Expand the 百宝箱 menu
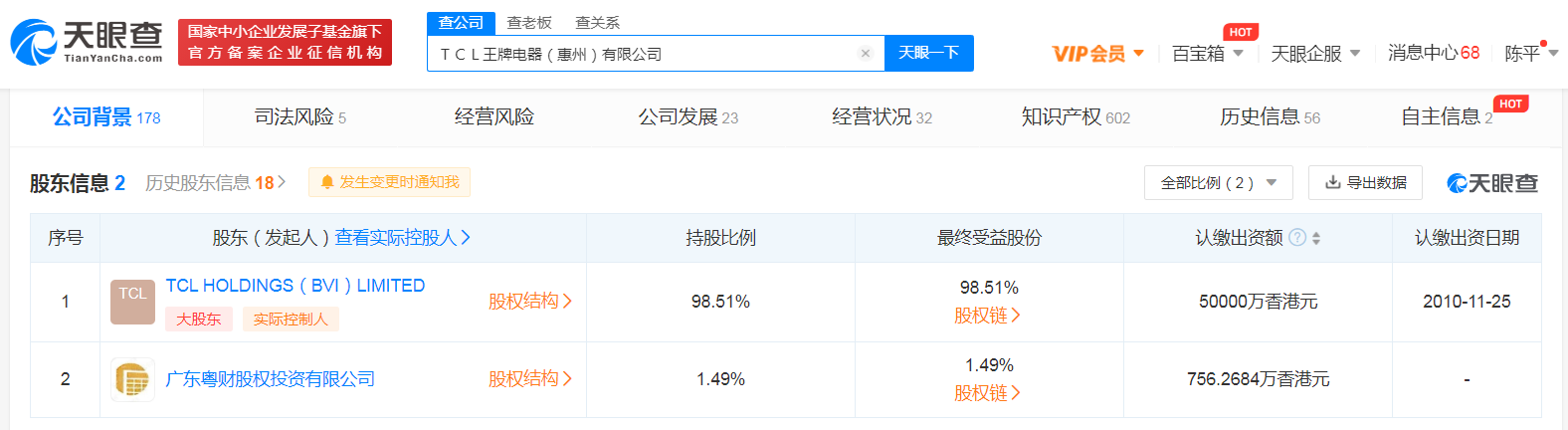This screenshot has height=430, width=1568. tap(1208, 54)
